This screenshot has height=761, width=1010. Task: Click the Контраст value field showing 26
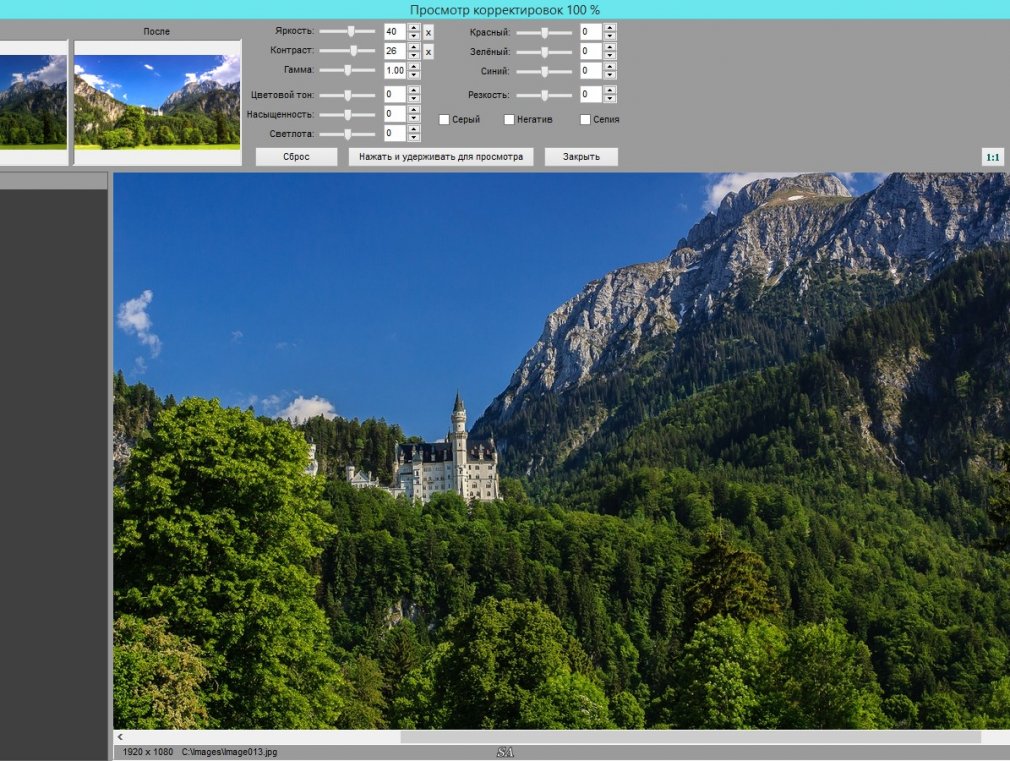coord(395,51)
